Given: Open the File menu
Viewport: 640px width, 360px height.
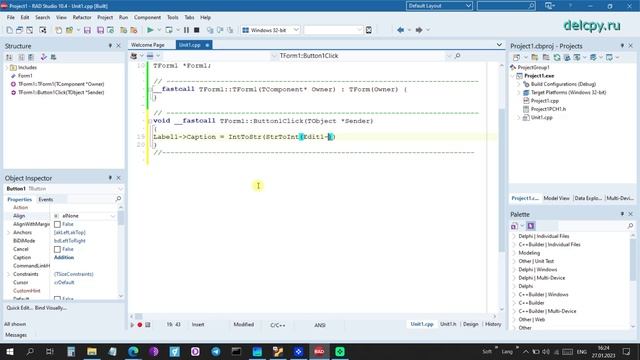Looking at the screenshot, I should 11,18.
